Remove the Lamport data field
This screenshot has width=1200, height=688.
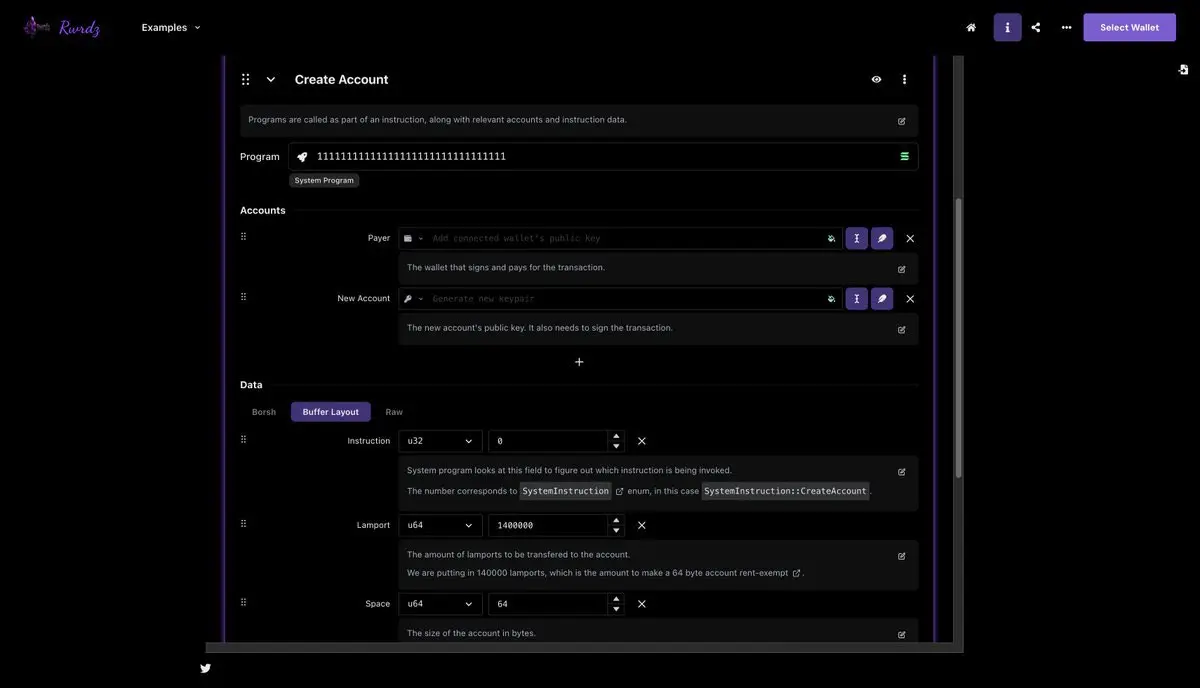[x=642, y=525]
